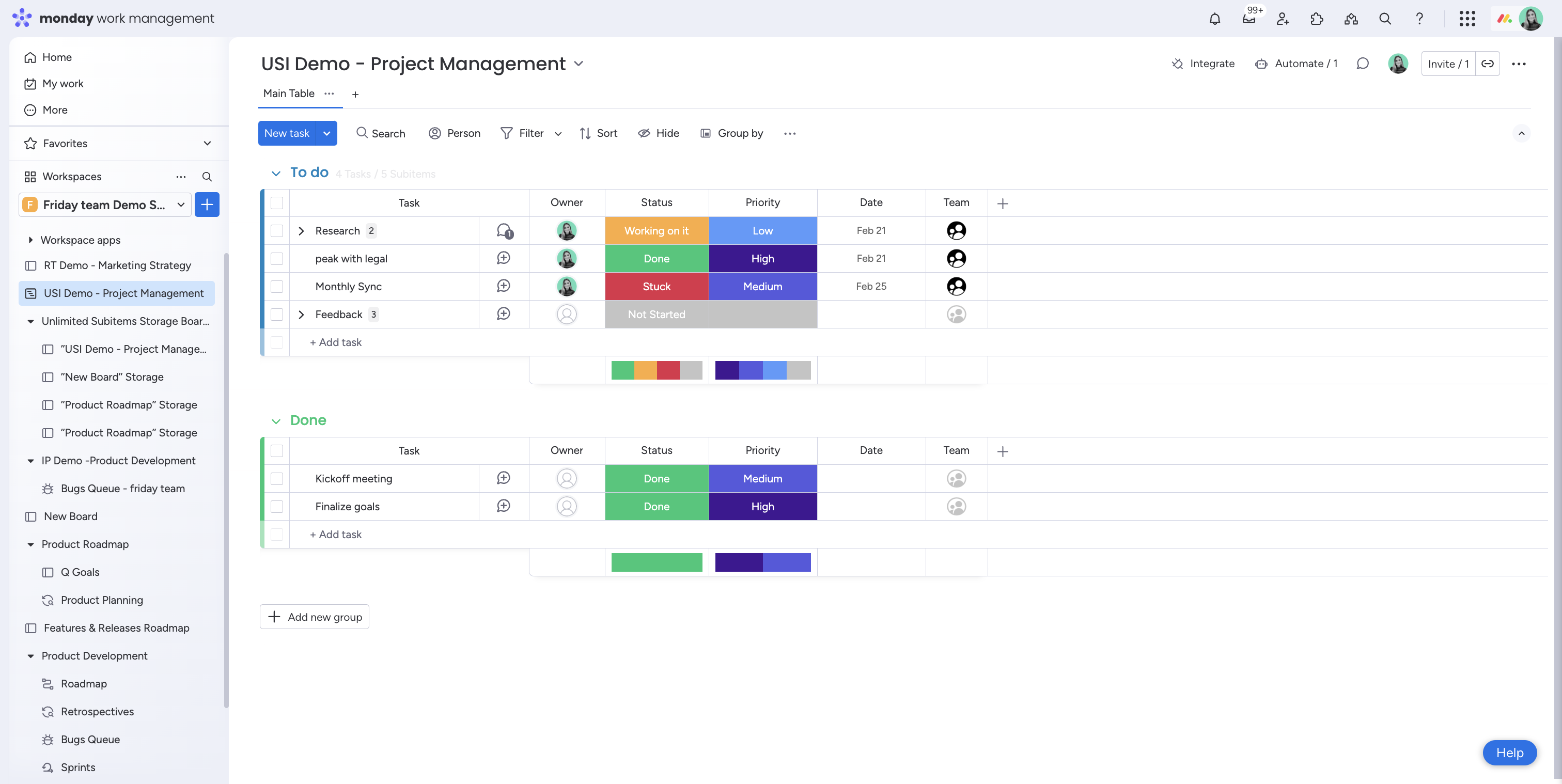The height and width of the screenshot is (784, 1562).
Task: Open the New task dropdown arrow
Action: tap(326, 133)
